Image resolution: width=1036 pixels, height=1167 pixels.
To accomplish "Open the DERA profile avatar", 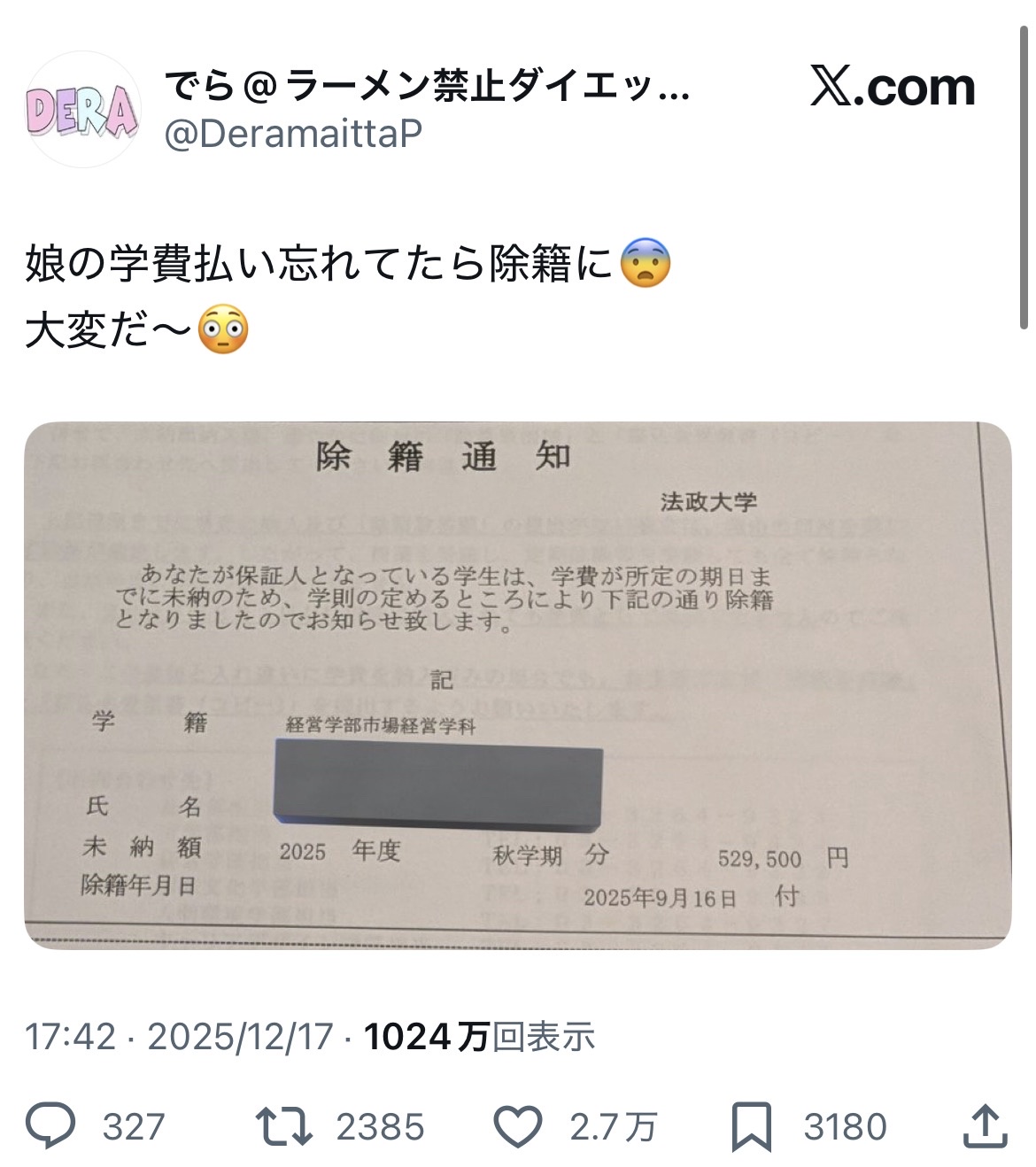I will tap(81, 110).
